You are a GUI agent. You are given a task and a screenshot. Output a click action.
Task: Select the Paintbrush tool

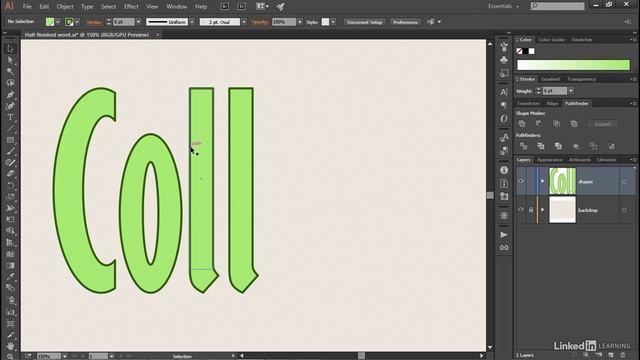coord(10,152)
